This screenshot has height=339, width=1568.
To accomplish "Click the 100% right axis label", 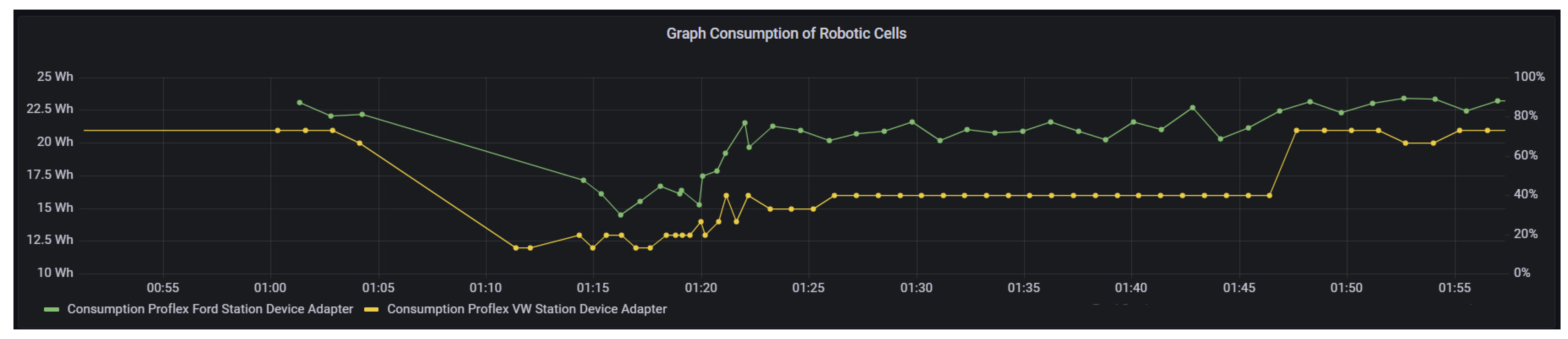I will click(x=1529, y=77).
